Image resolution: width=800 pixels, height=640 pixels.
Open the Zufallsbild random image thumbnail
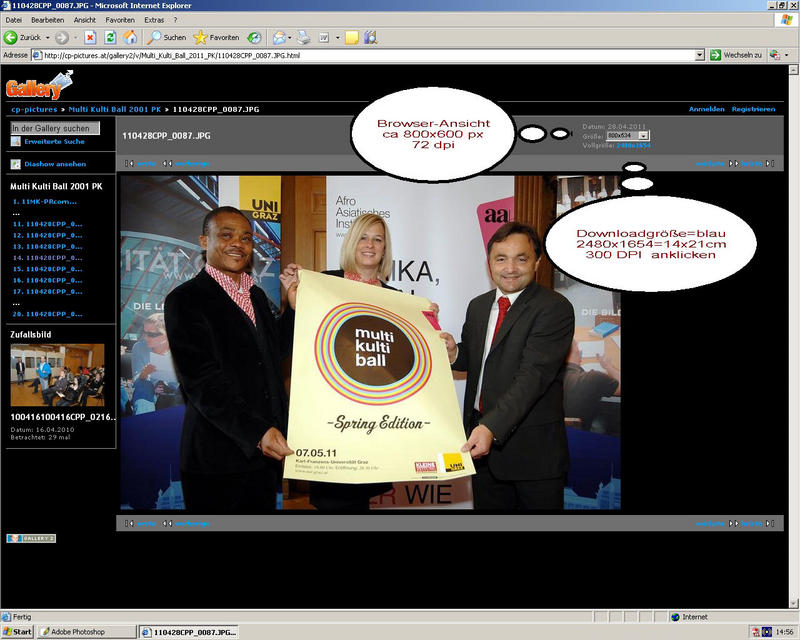click(57, 375)
